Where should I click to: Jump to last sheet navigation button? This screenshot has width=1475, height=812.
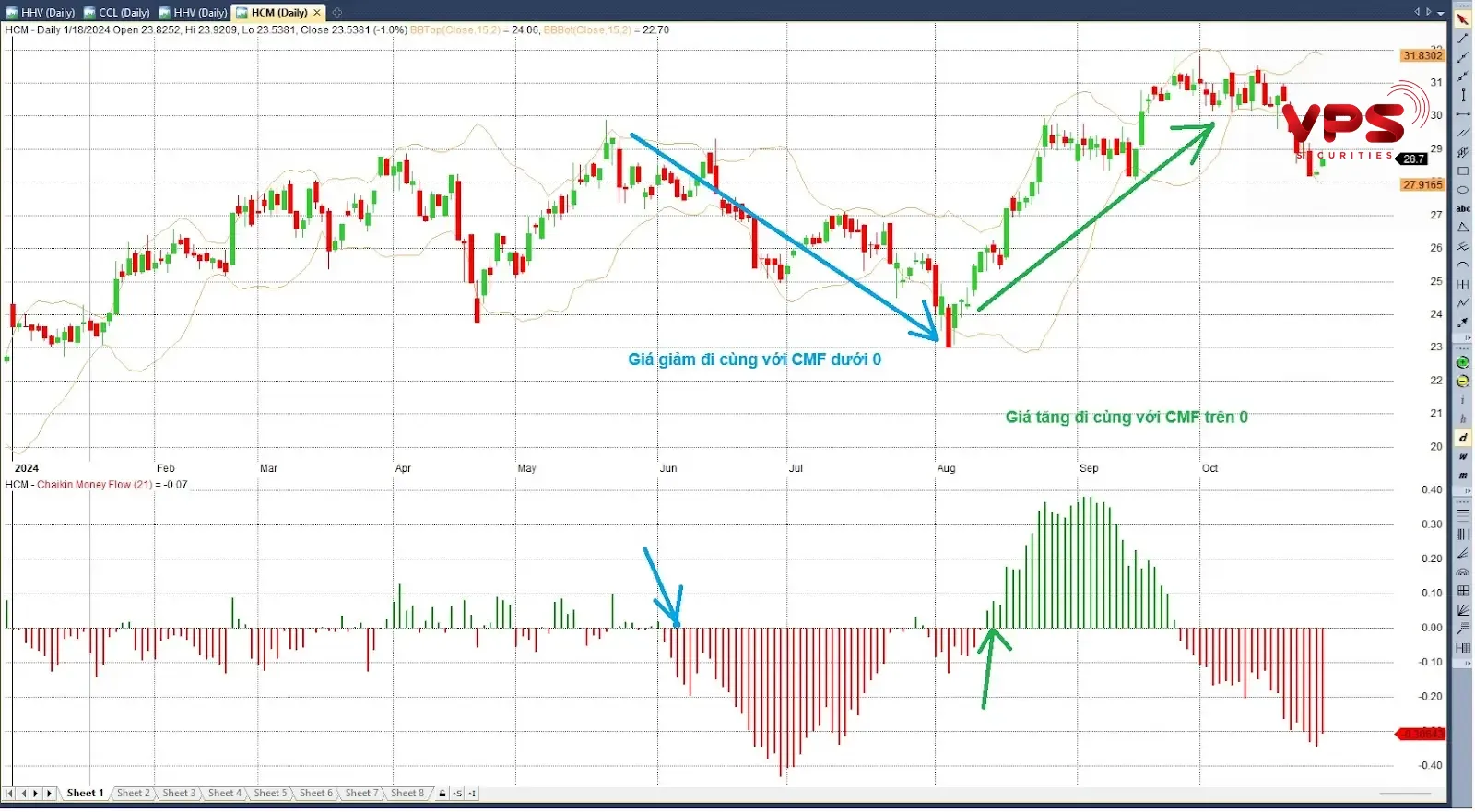[50, 794]
